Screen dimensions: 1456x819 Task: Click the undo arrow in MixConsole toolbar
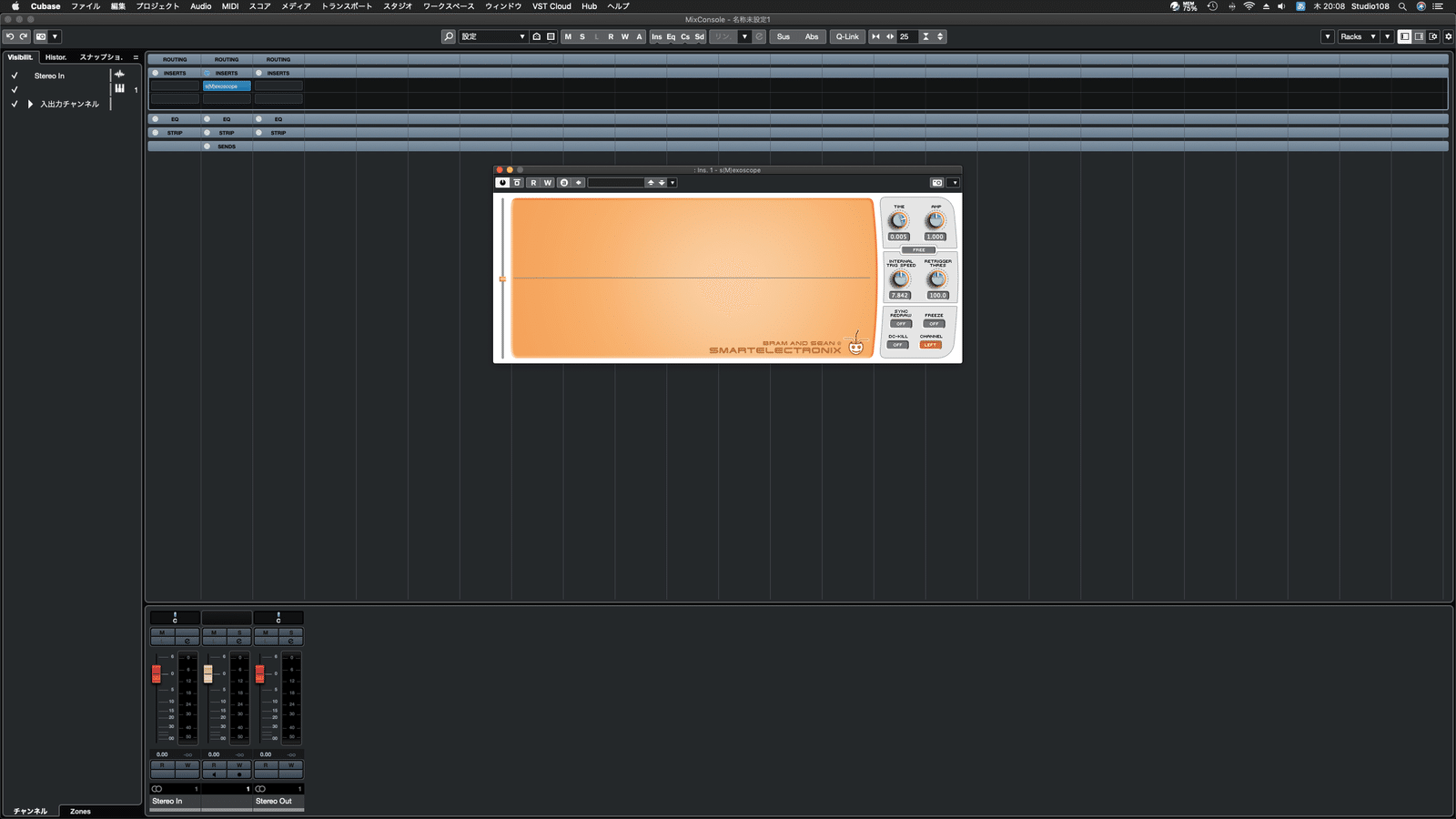(x=10, y=36)
